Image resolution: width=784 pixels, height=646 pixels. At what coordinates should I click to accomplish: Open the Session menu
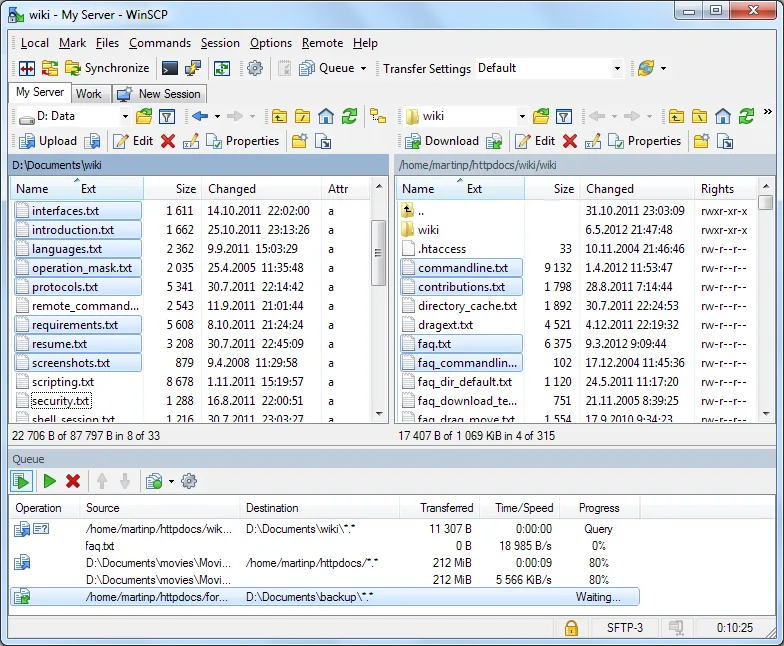coord(220,44)
